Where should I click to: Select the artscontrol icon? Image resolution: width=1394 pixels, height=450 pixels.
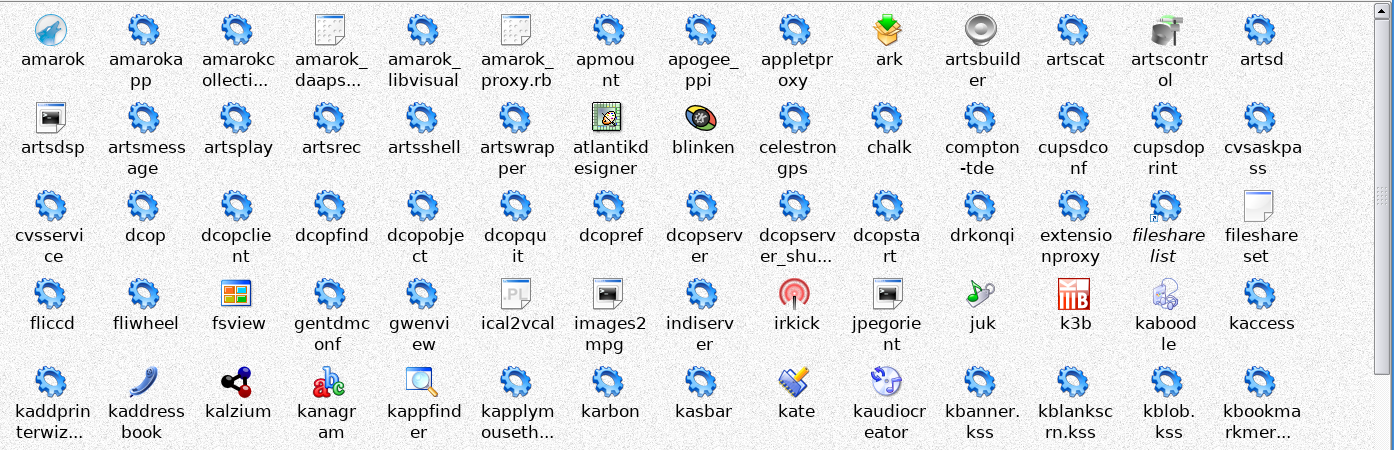click(1168, 30)
